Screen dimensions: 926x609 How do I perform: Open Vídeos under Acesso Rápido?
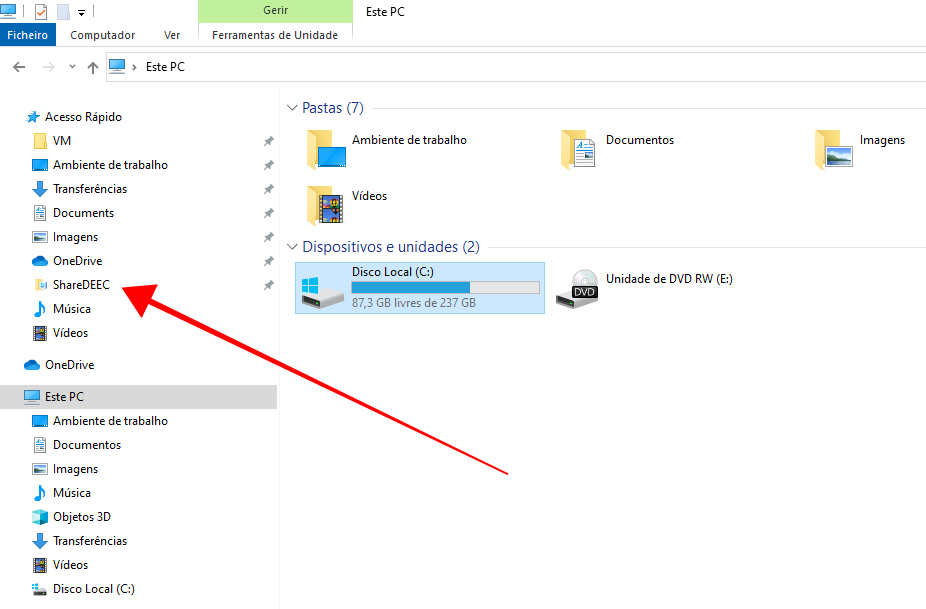tap(70, 333)
